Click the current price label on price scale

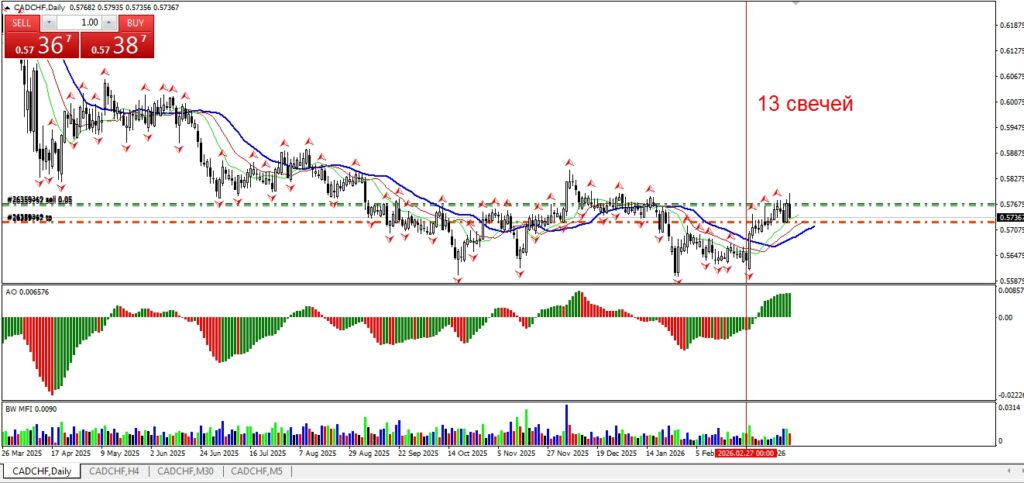[1010, 218]
